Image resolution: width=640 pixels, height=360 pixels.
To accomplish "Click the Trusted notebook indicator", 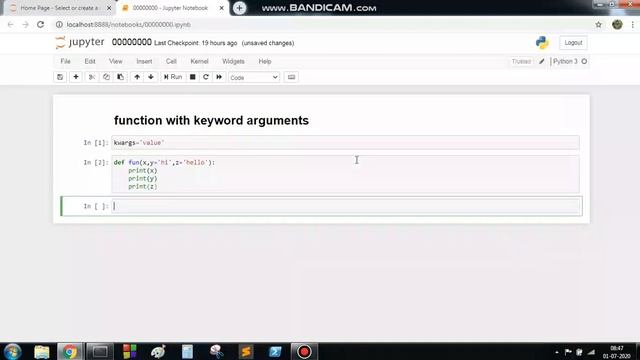I will (x=521, y=61).
